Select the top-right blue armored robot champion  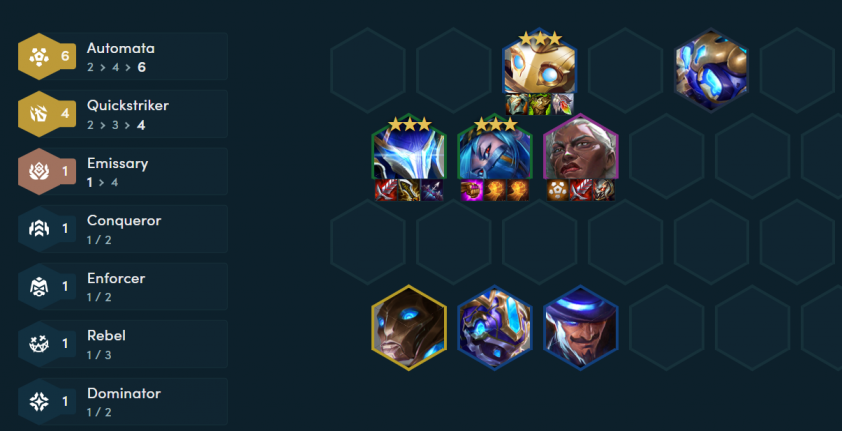pyautogui.click(x=711, y=70)
